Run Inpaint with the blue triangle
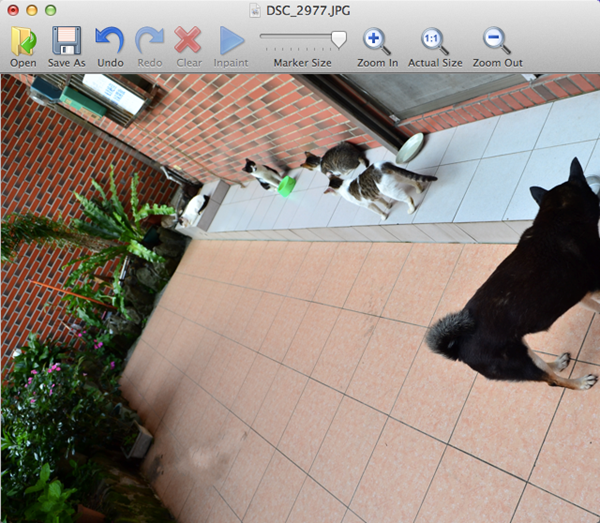This screenshot has height=523, width=600. tap(231, 41)
